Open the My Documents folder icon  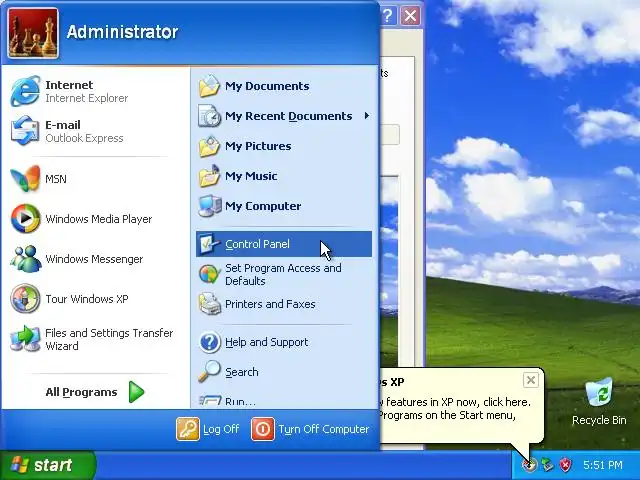[x=209, y=86]
